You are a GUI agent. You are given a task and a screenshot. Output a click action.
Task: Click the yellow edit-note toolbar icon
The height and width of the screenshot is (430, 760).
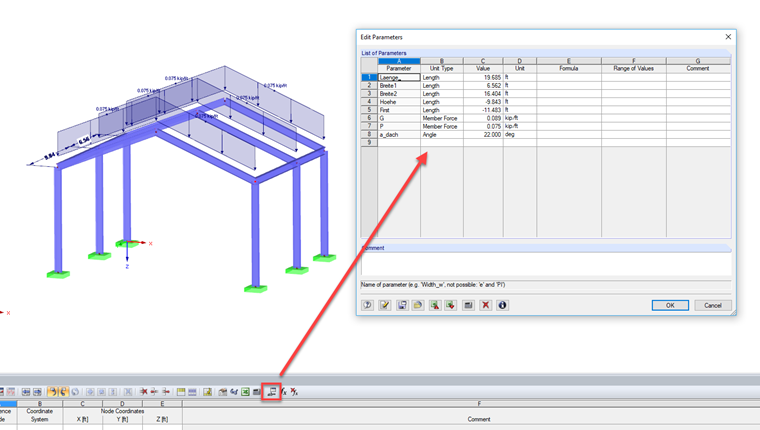tap(207, 392)
